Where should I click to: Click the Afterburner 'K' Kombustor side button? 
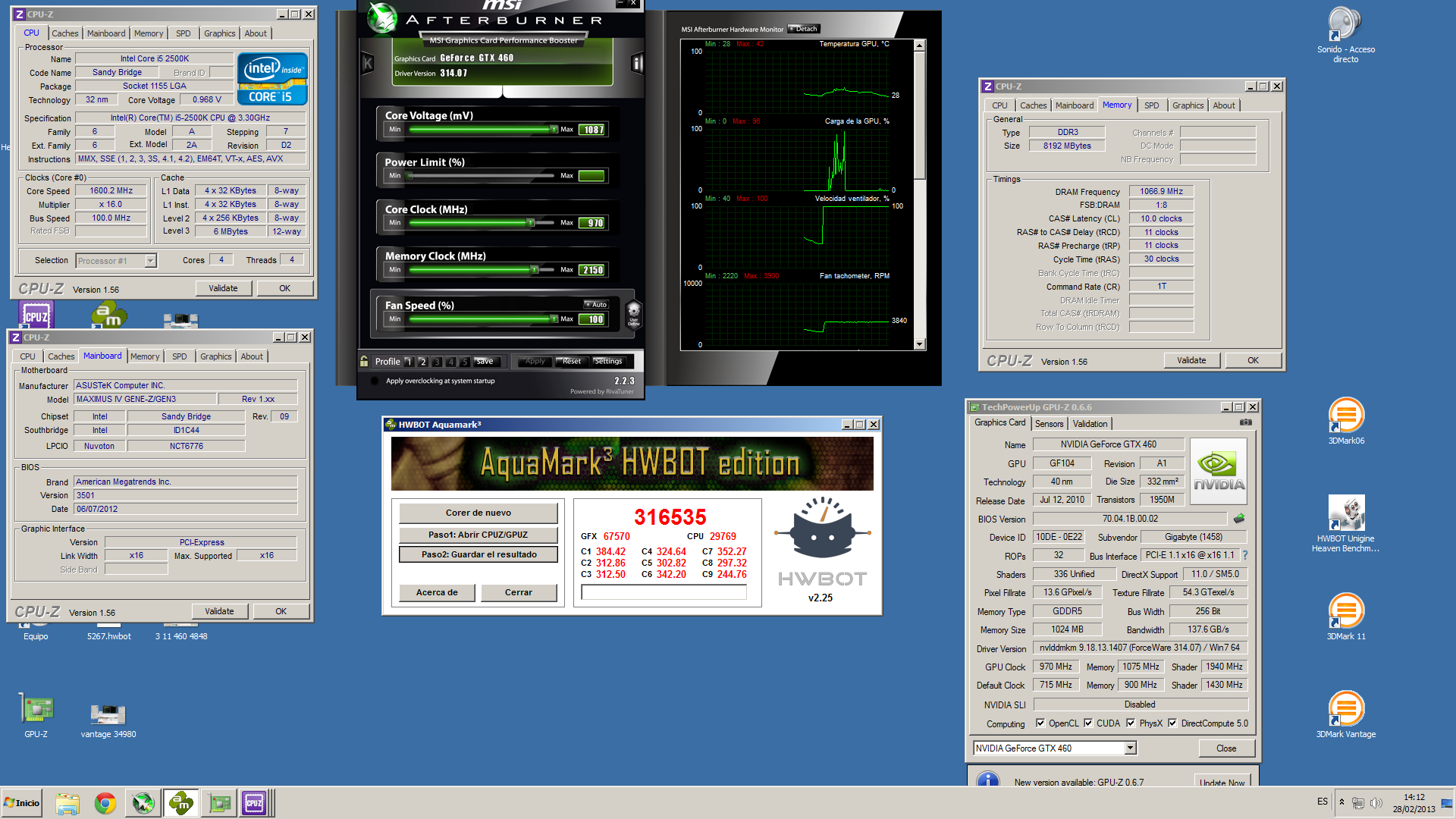(368, 64)
